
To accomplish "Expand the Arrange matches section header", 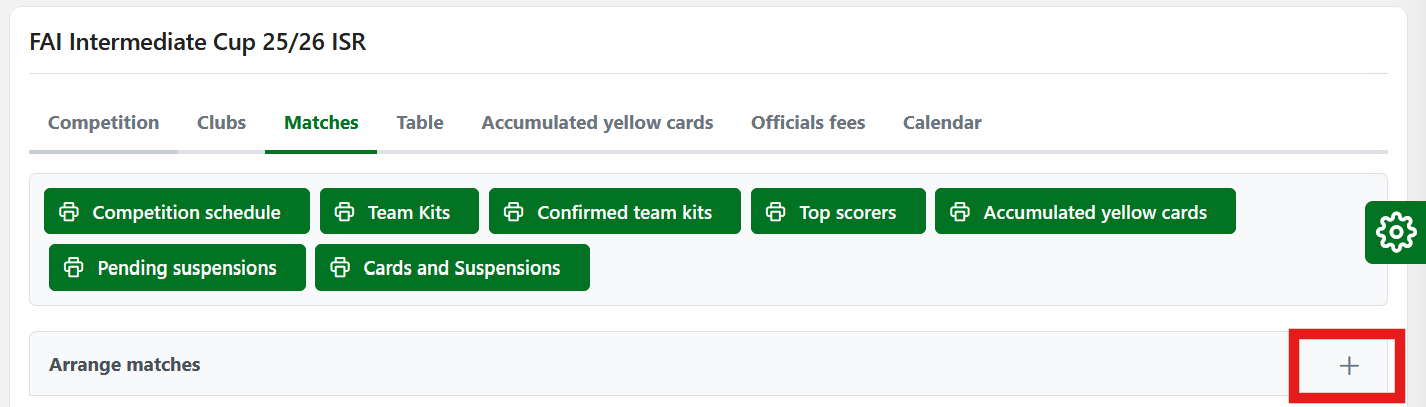I will (x=125, y=365).
